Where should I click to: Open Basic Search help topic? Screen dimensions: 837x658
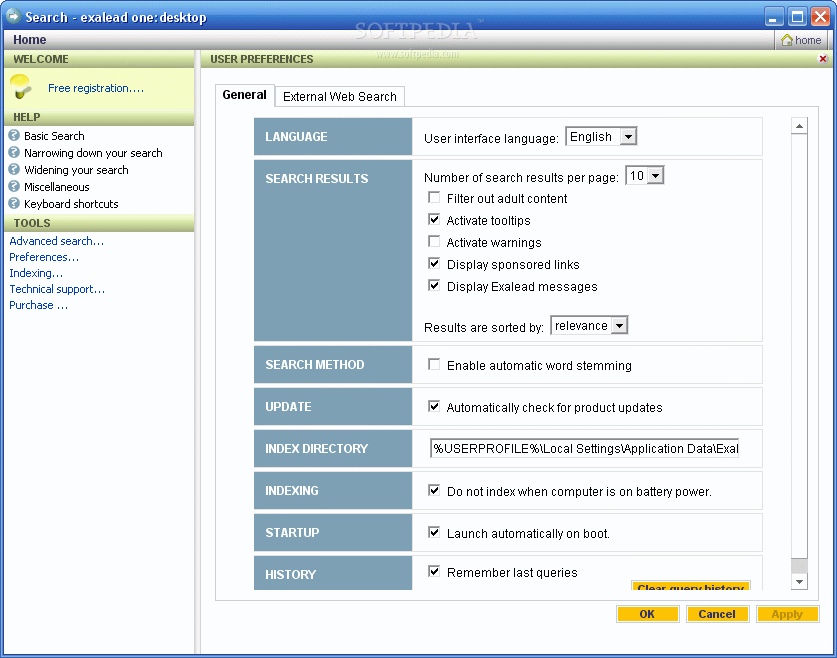coord(54,136)
